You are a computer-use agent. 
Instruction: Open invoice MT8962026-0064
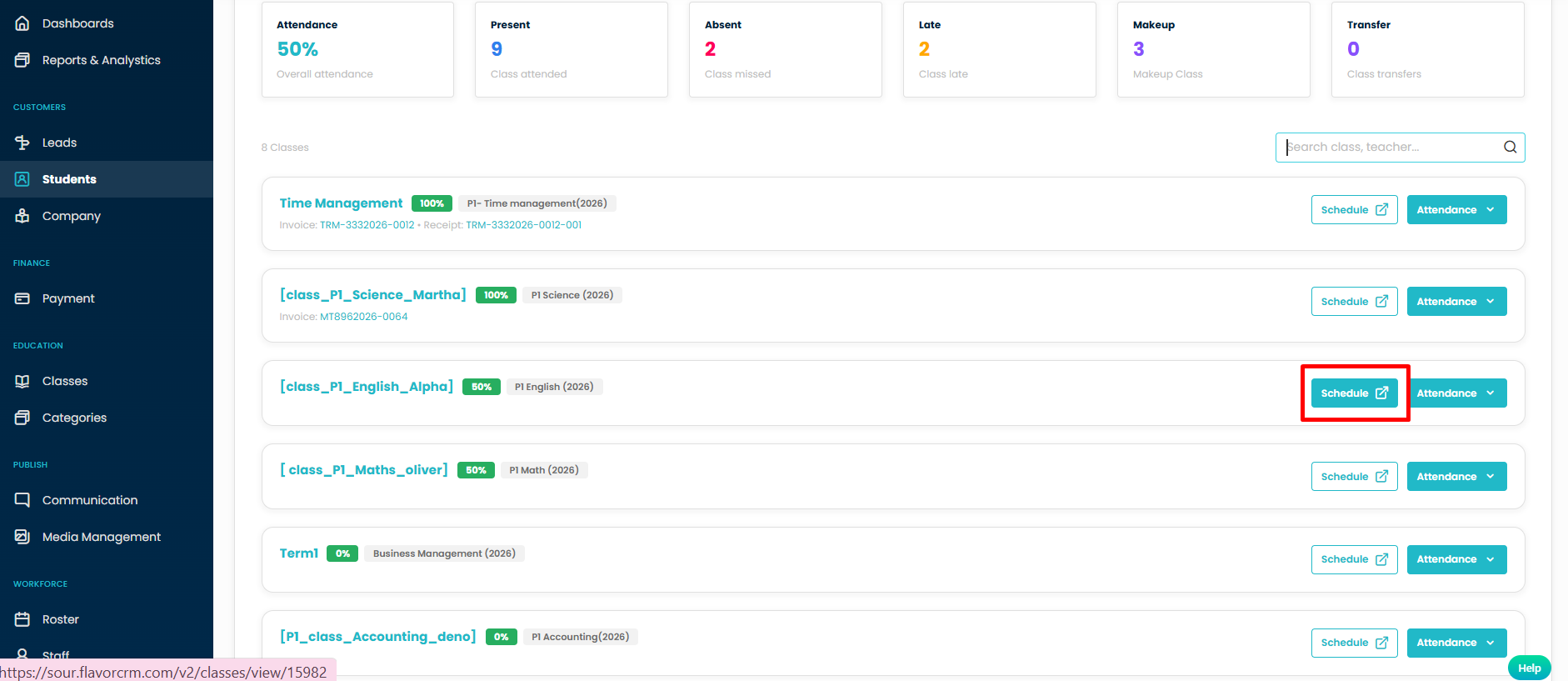pos(363,317)
